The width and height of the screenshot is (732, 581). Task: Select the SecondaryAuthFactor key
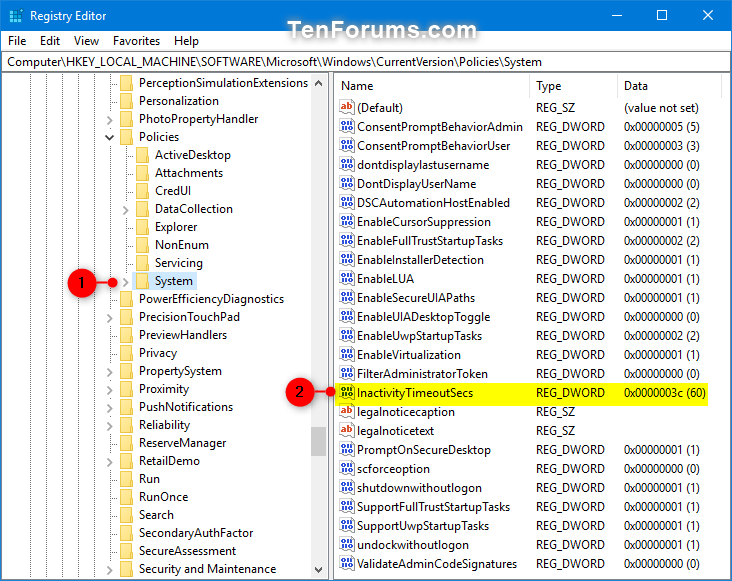tap(196, 532)
